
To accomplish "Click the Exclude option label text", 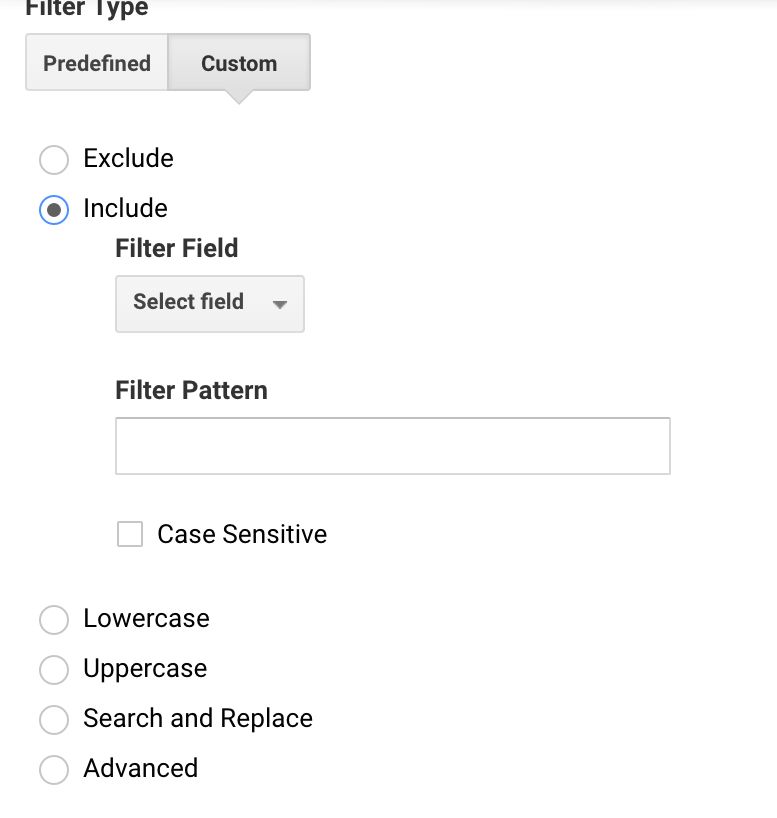I will [x=128, y=158].
